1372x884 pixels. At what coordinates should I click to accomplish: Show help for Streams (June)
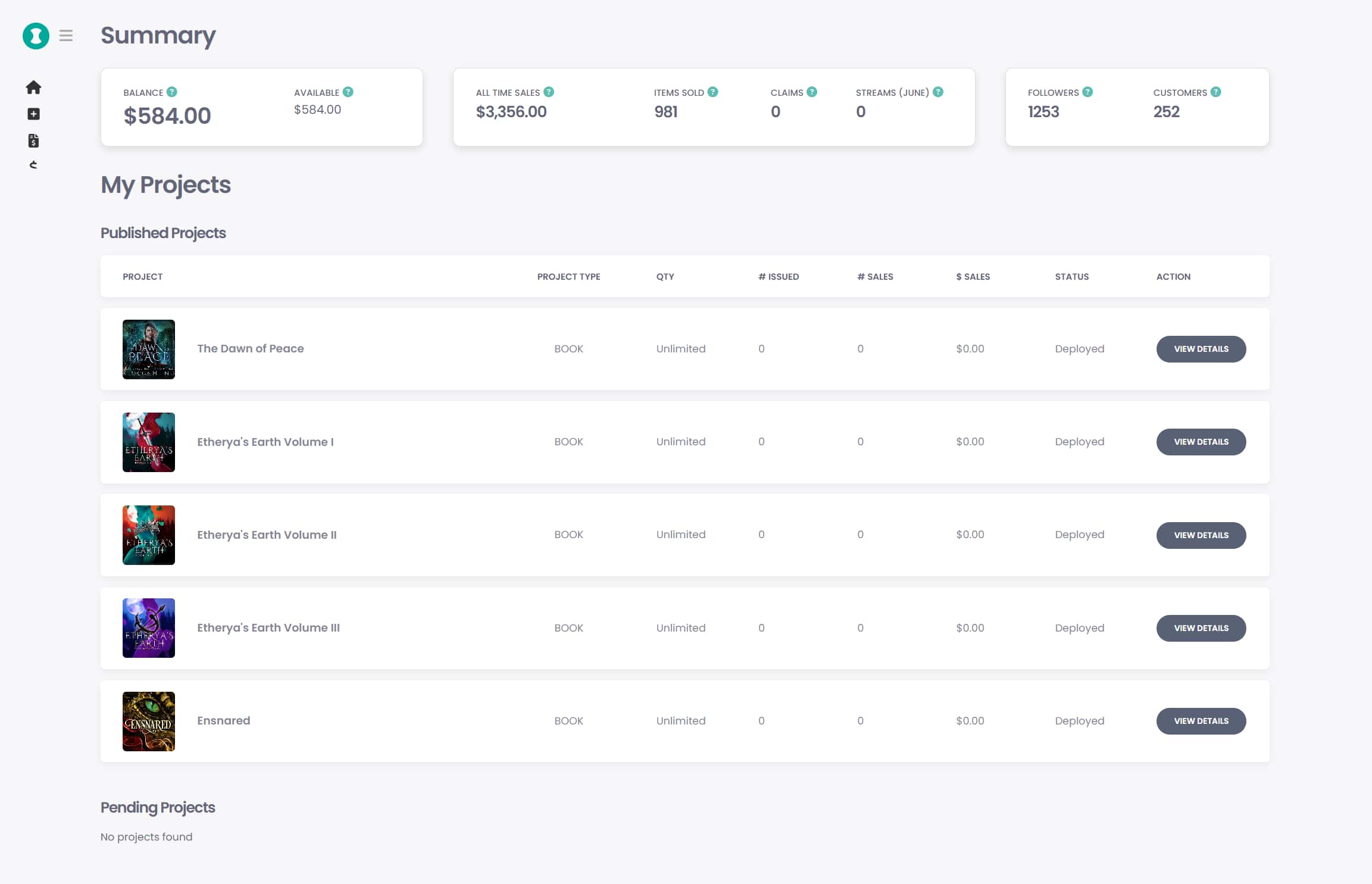point(938,92)
